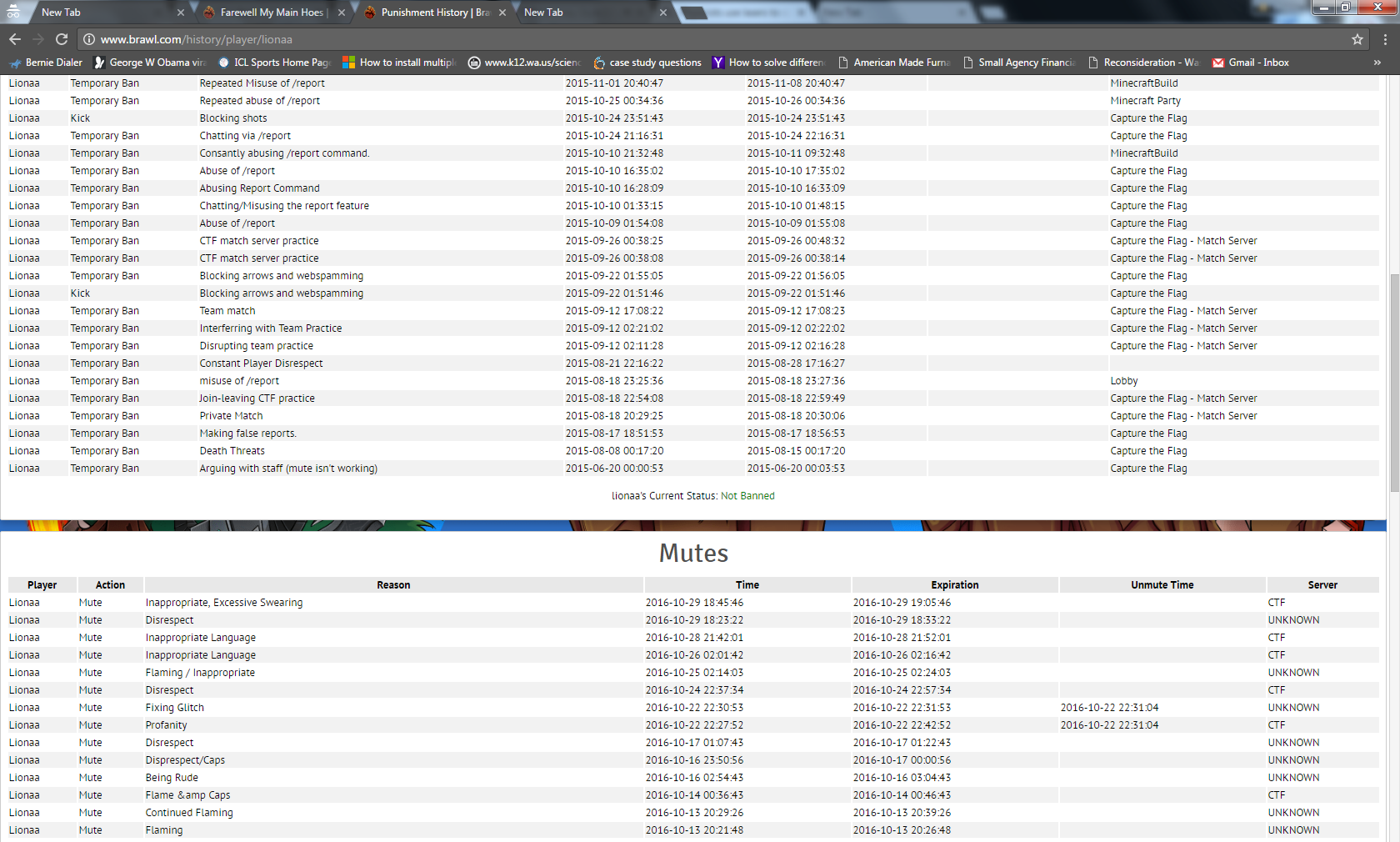Bookmark this page with the star icon
The image size is (1400, 842).
tap(1357, 39)
